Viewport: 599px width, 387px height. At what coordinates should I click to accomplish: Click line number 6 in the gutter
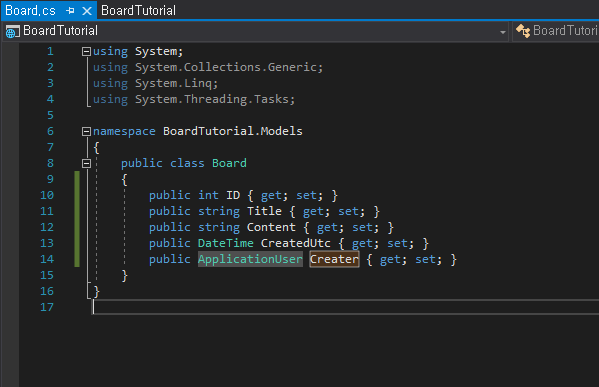[50, 131]
